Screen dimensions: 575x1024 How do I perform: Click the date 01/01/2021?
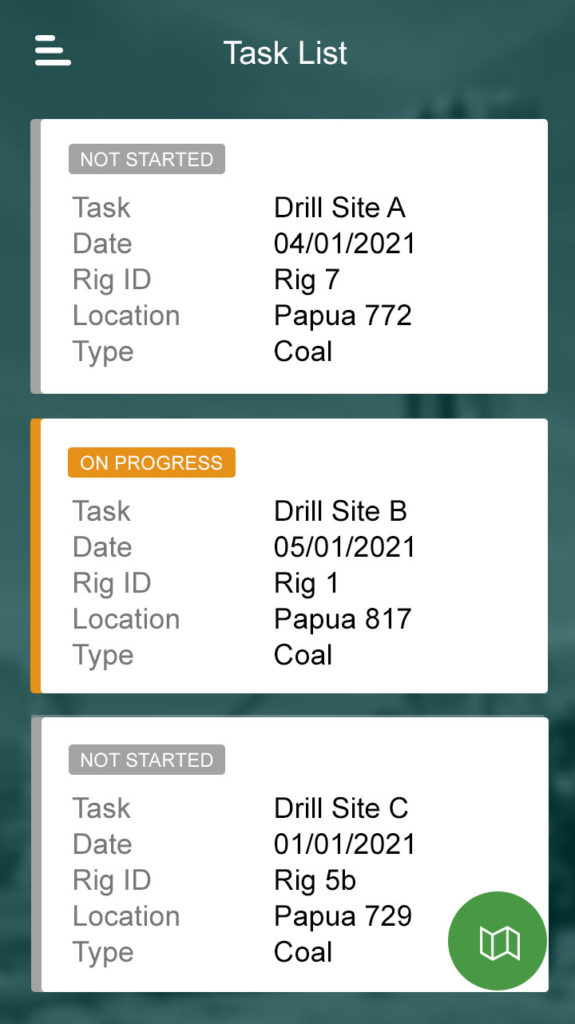tap(344, 844)
